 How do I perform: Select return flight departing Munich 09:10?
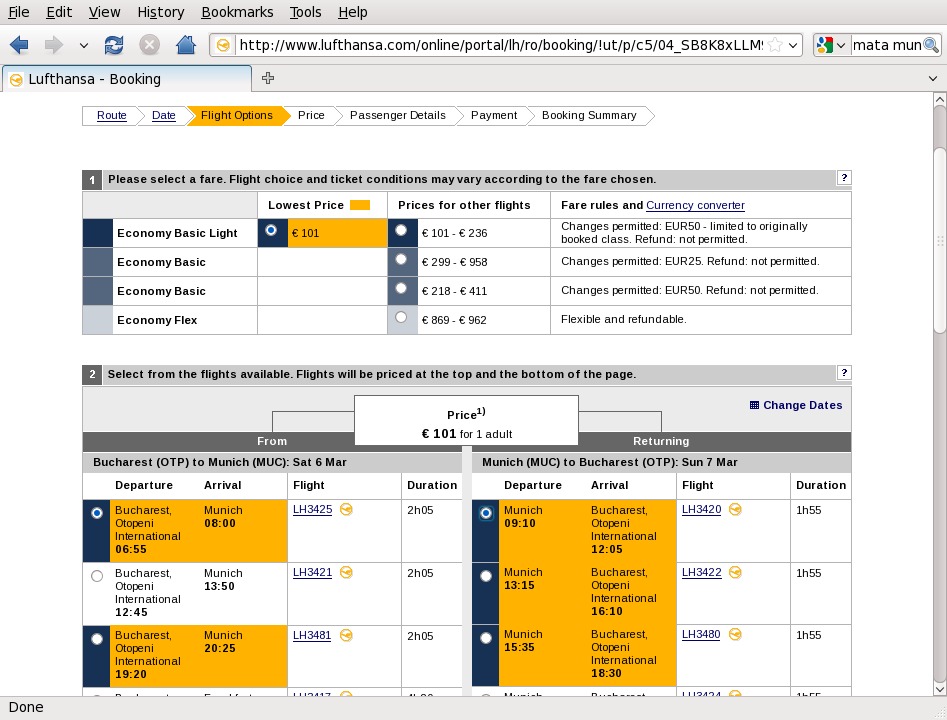(486, 513)
